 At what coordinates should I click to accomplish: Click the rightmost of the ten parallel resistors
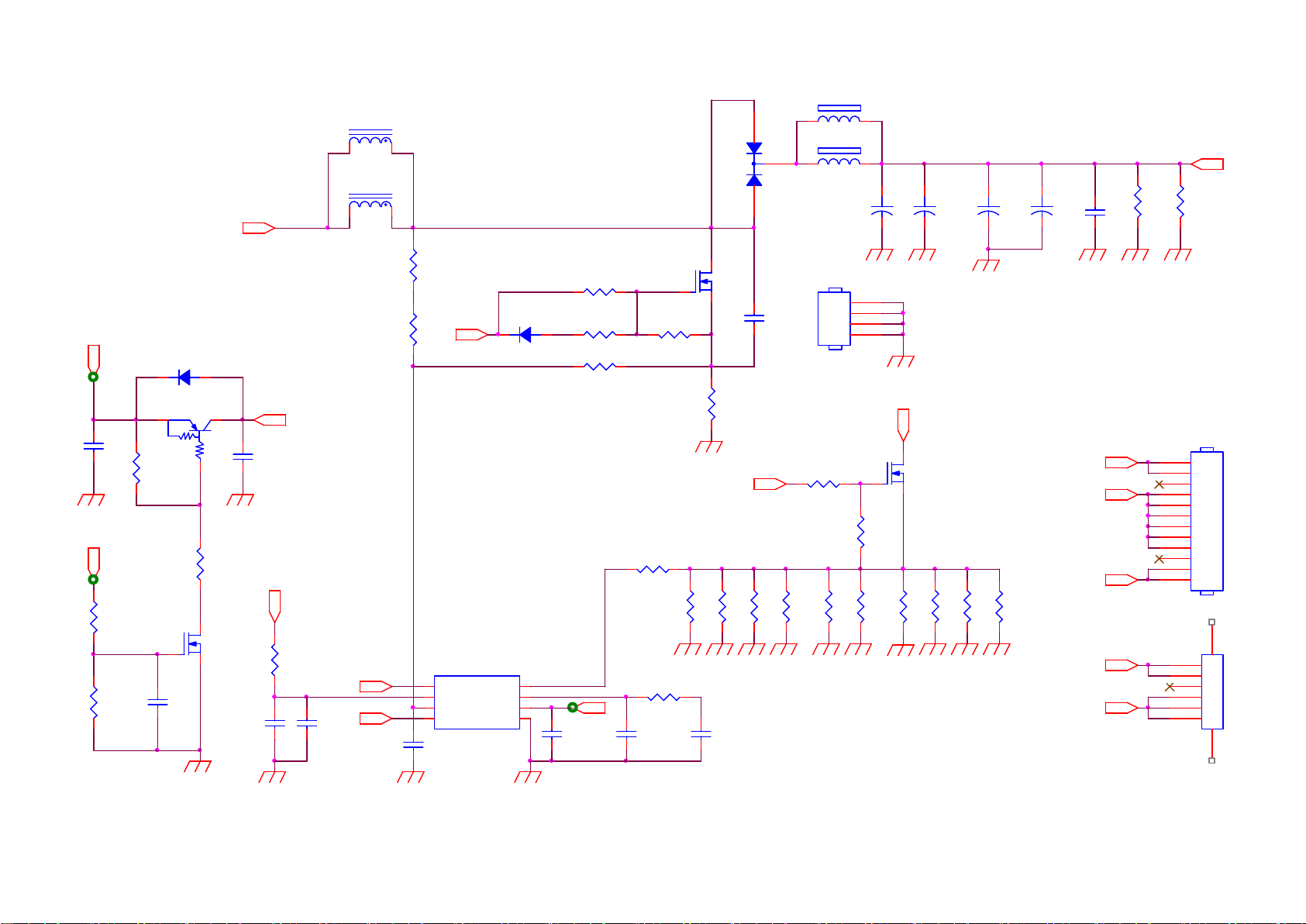(999, 607)
